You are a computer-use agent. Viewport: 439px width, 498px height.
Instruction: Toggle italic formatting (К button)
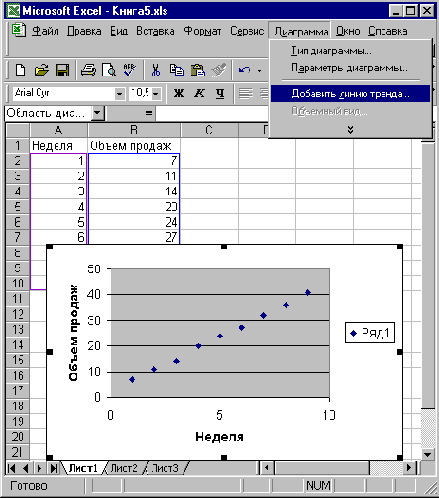click(199, 93)
